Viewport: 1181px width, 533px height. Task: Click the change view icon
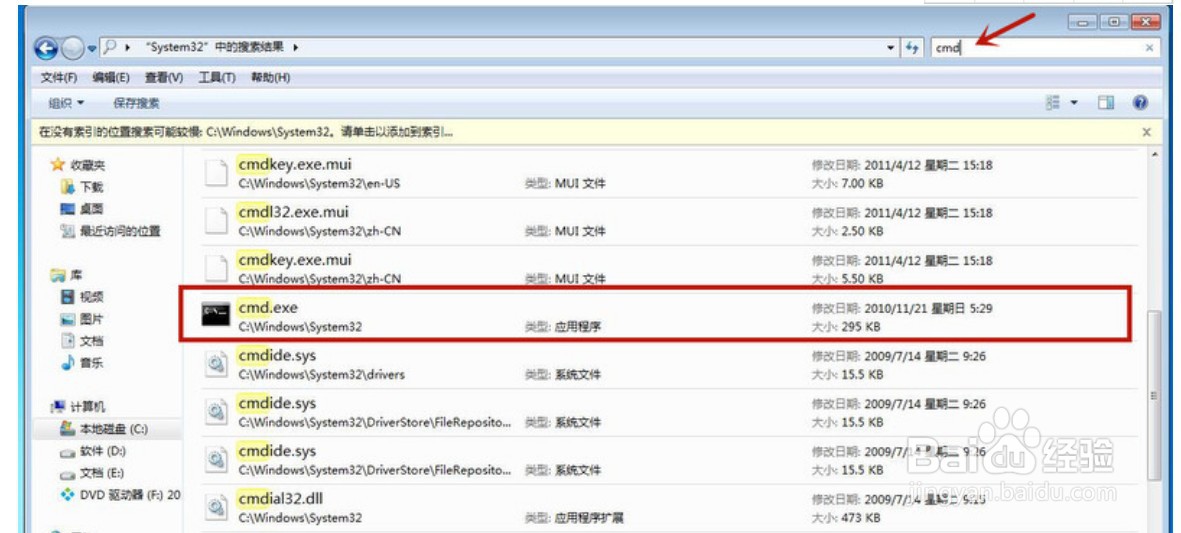tap(1053, 102)
